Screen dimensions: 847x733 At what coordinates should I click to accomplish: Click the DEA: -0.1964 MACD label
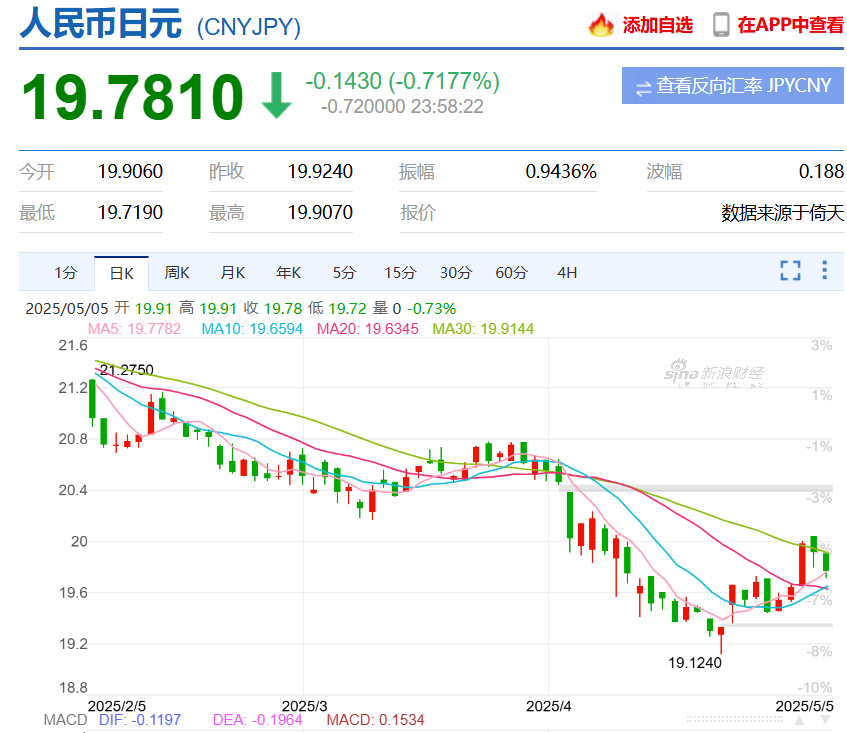258,719
